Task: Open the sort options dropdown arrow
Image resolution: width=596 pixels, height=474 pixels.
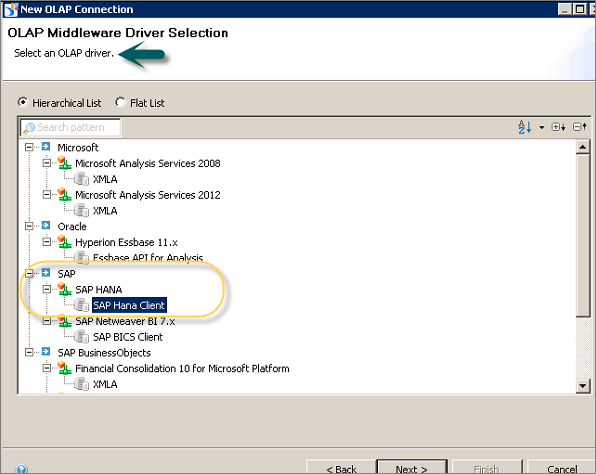Action: [x=541, y=127]
